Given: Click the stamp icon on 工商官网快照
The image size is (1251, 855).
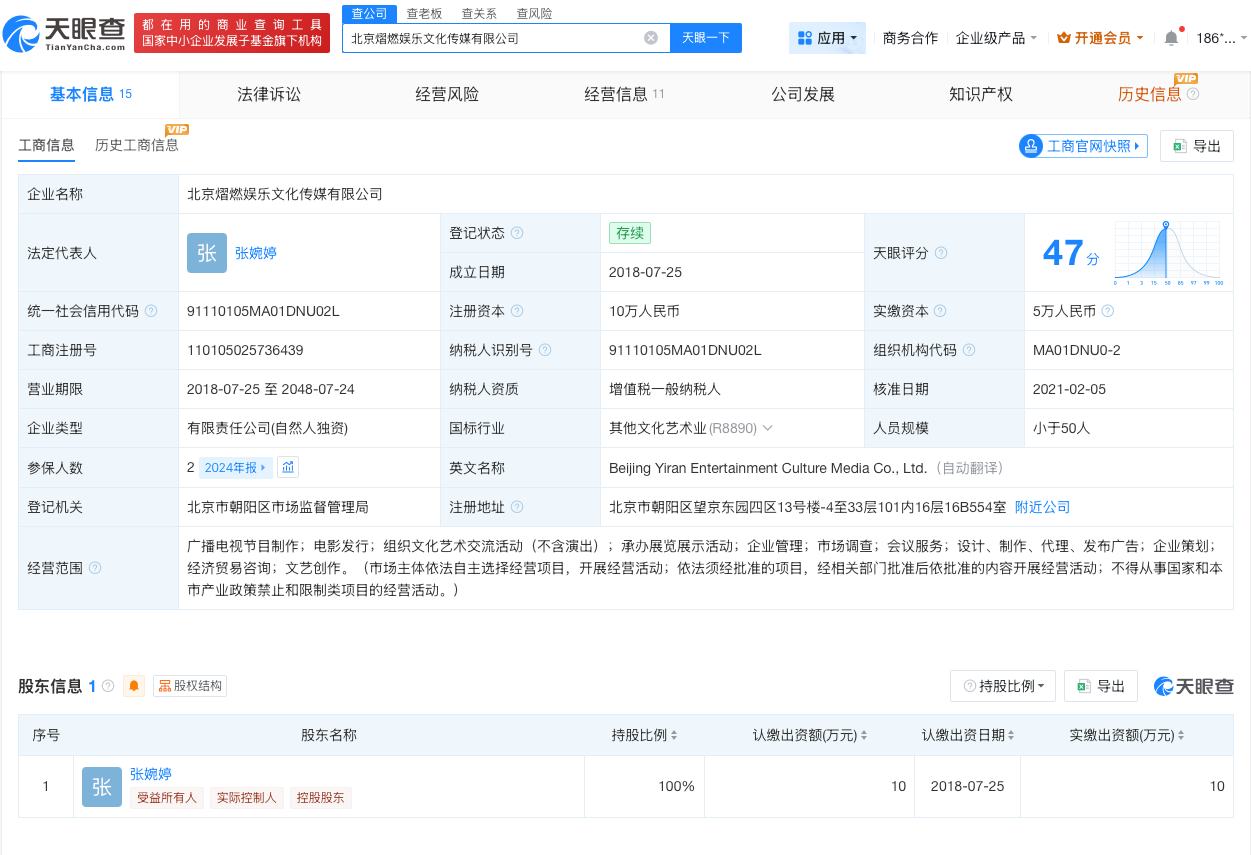Looking at the screenshot, I should tap(1031, 146).
